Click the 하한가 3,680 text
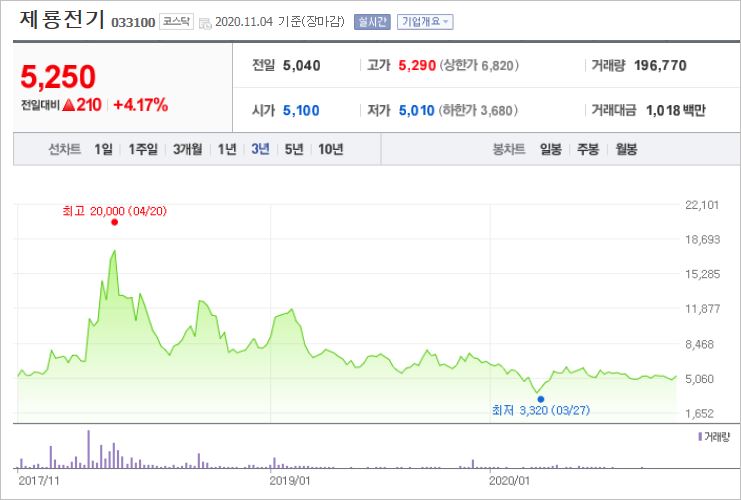Viewport: 741px width, 500px height. tap(478, 111)
